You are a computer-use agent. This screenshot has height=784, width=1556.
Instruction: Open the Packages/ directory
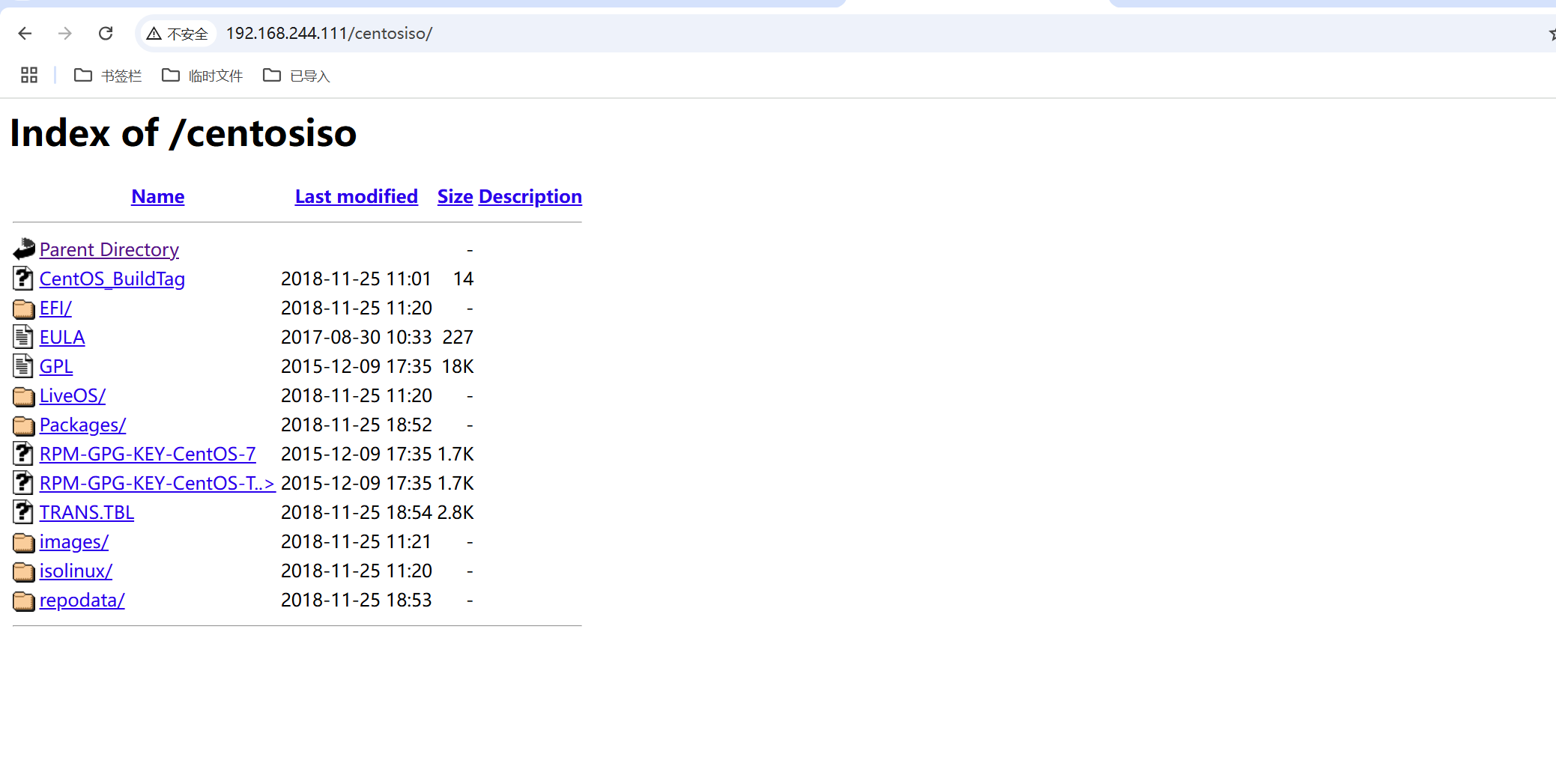(x=82, y=425)
